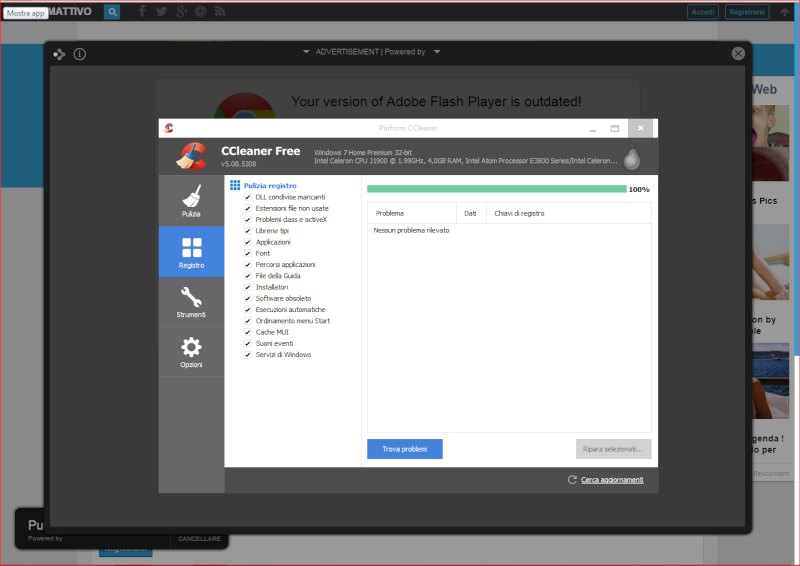Toggle Problemi class e activeX checkbox
Image resolution: width=800 pixels, height=566 pixels.
(x=247, y=219)
